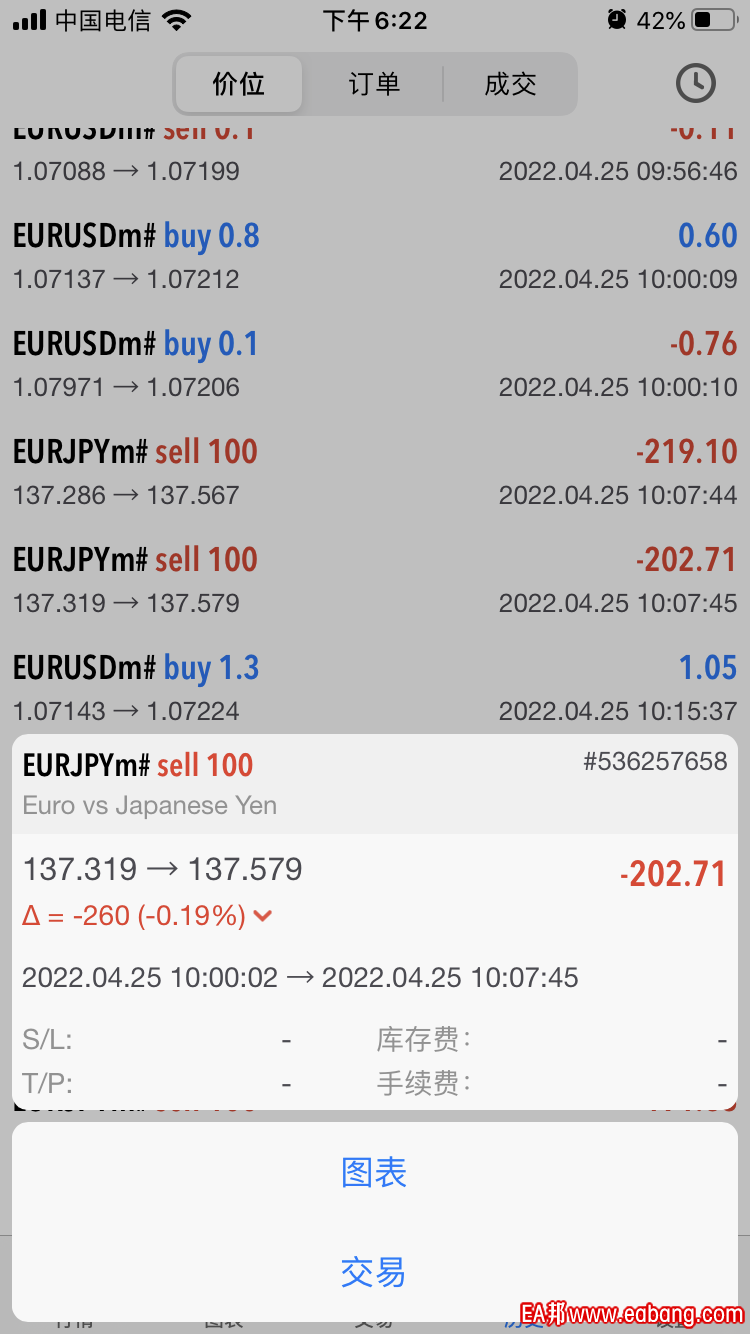Select EURJPYm# sell 100 row with -219.10

click(x=375, y=472)
